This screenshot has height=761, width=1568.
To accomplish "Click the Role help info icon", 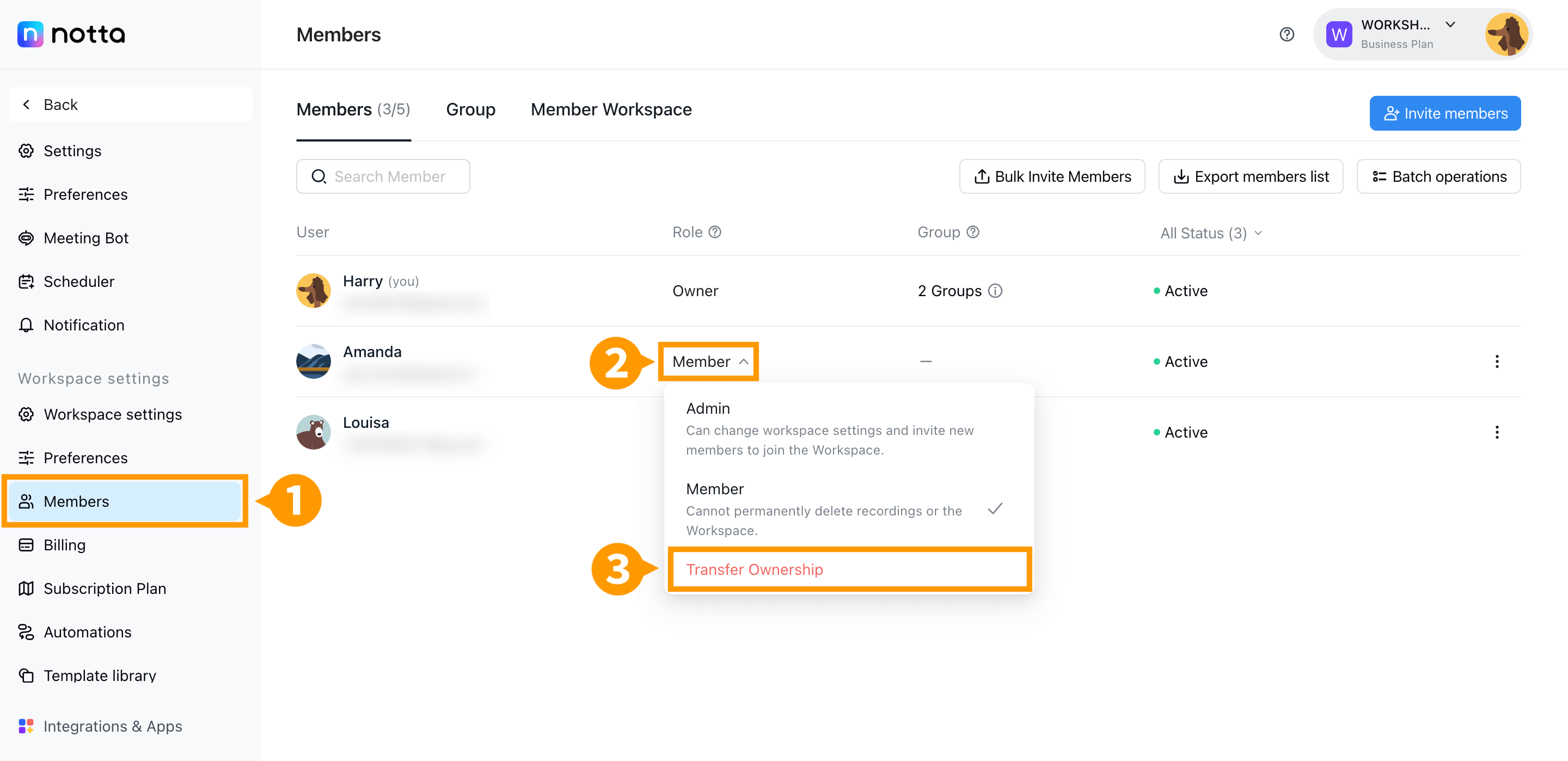I will click(715, 232).
